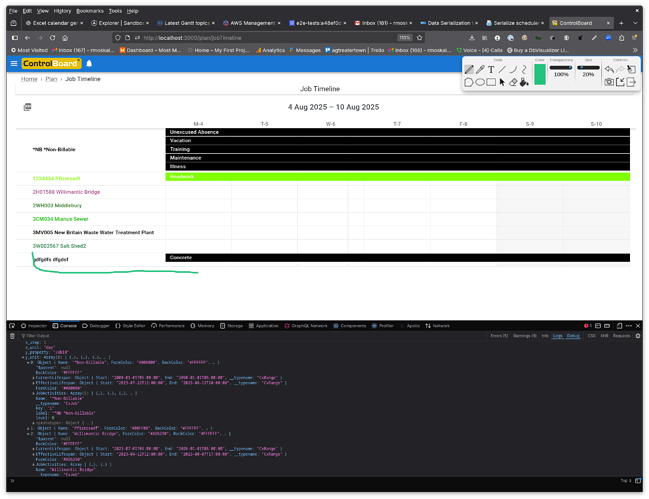The image size is (649, 499).
Task: Select the ellipse shape tool
Action: click(480, 82)
